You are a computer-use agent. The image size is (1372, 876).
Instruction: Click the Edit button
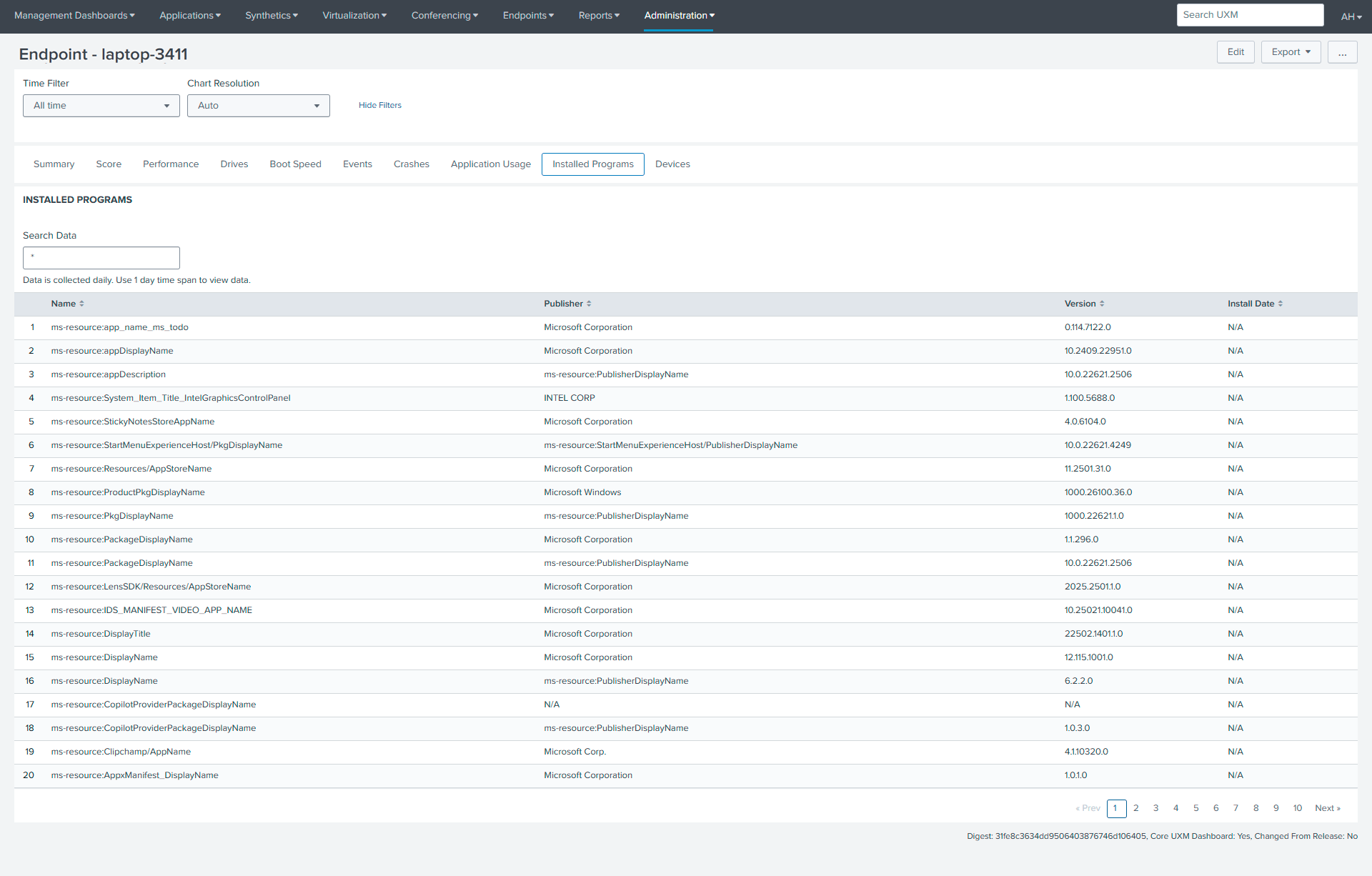click(x=1236, y=52)
